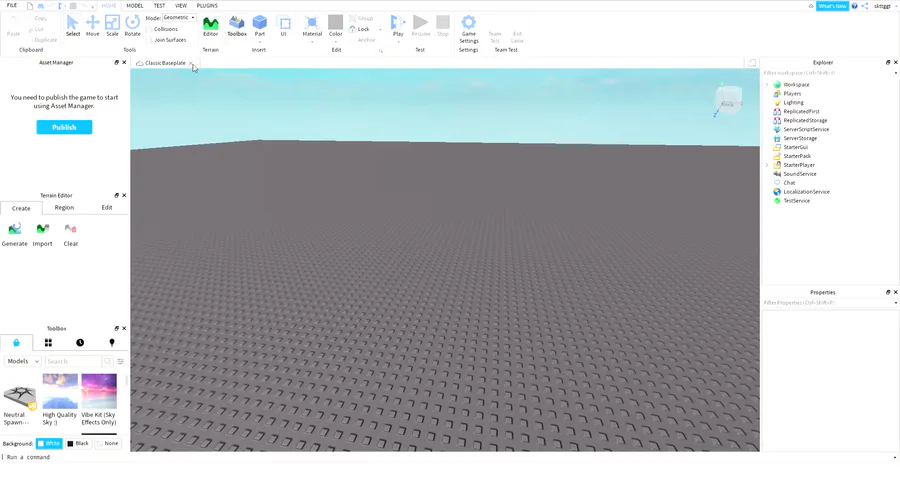Choose the Select tool in the ribbon
This screenshot has width=900, height=478.
(x=73, y=26)
